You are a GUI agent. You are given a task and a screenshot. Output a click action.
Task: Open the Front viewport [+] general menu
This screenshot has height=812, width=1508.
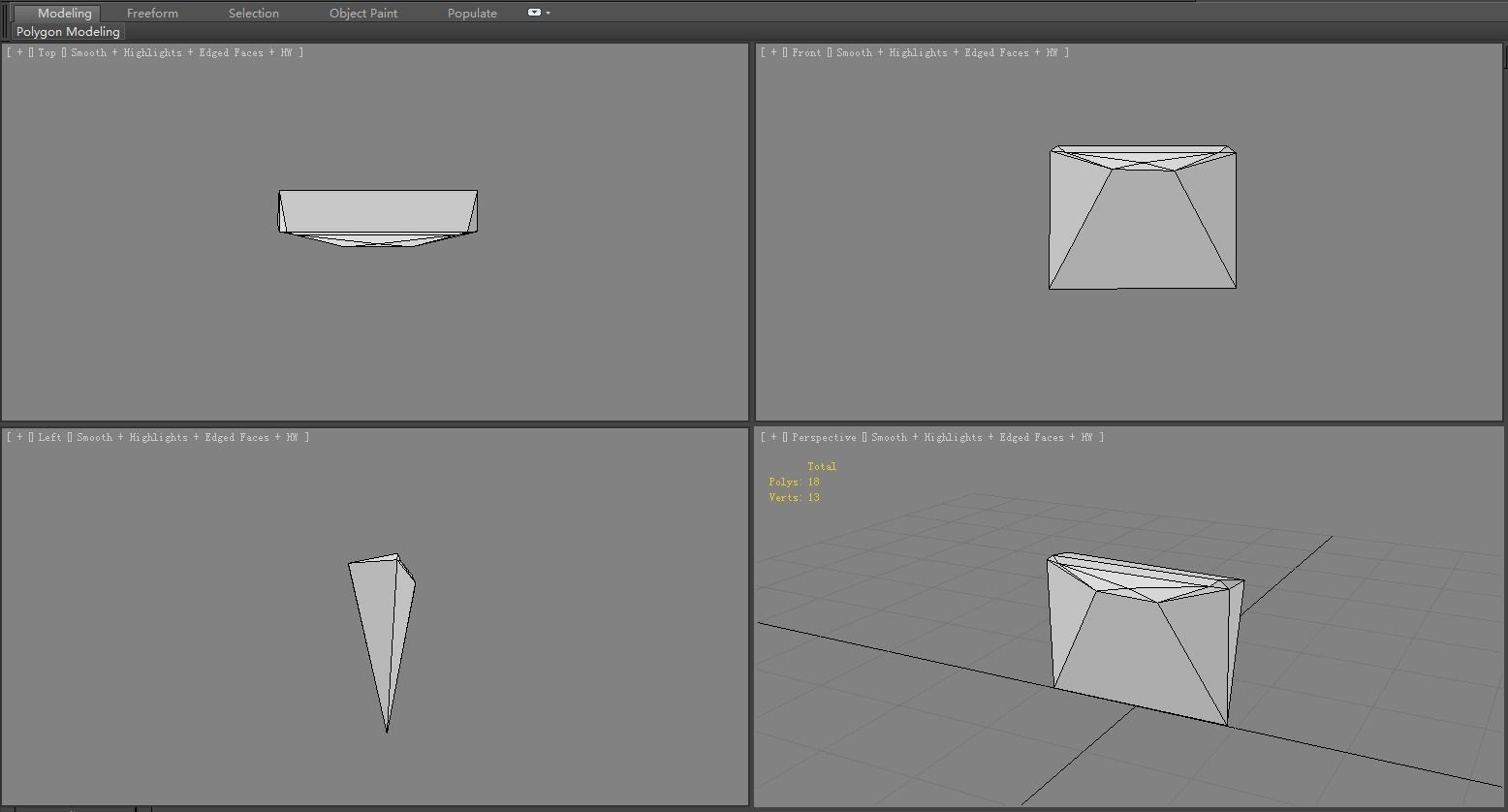point(773,52)
